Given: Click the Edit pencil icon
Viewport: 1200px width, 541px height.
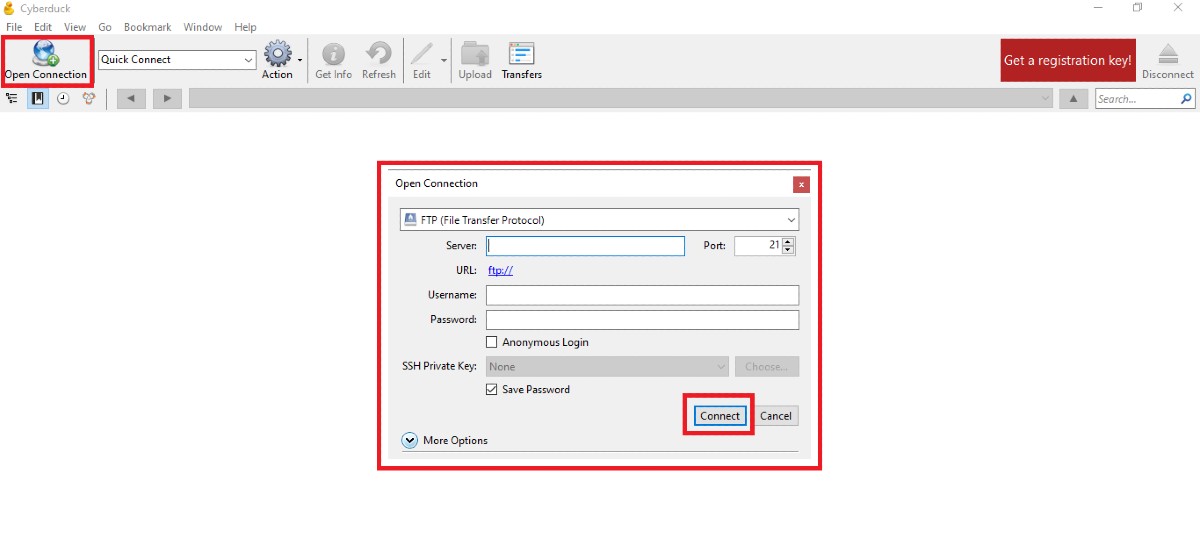Looking at the screenshot, I should pos(422,54).
